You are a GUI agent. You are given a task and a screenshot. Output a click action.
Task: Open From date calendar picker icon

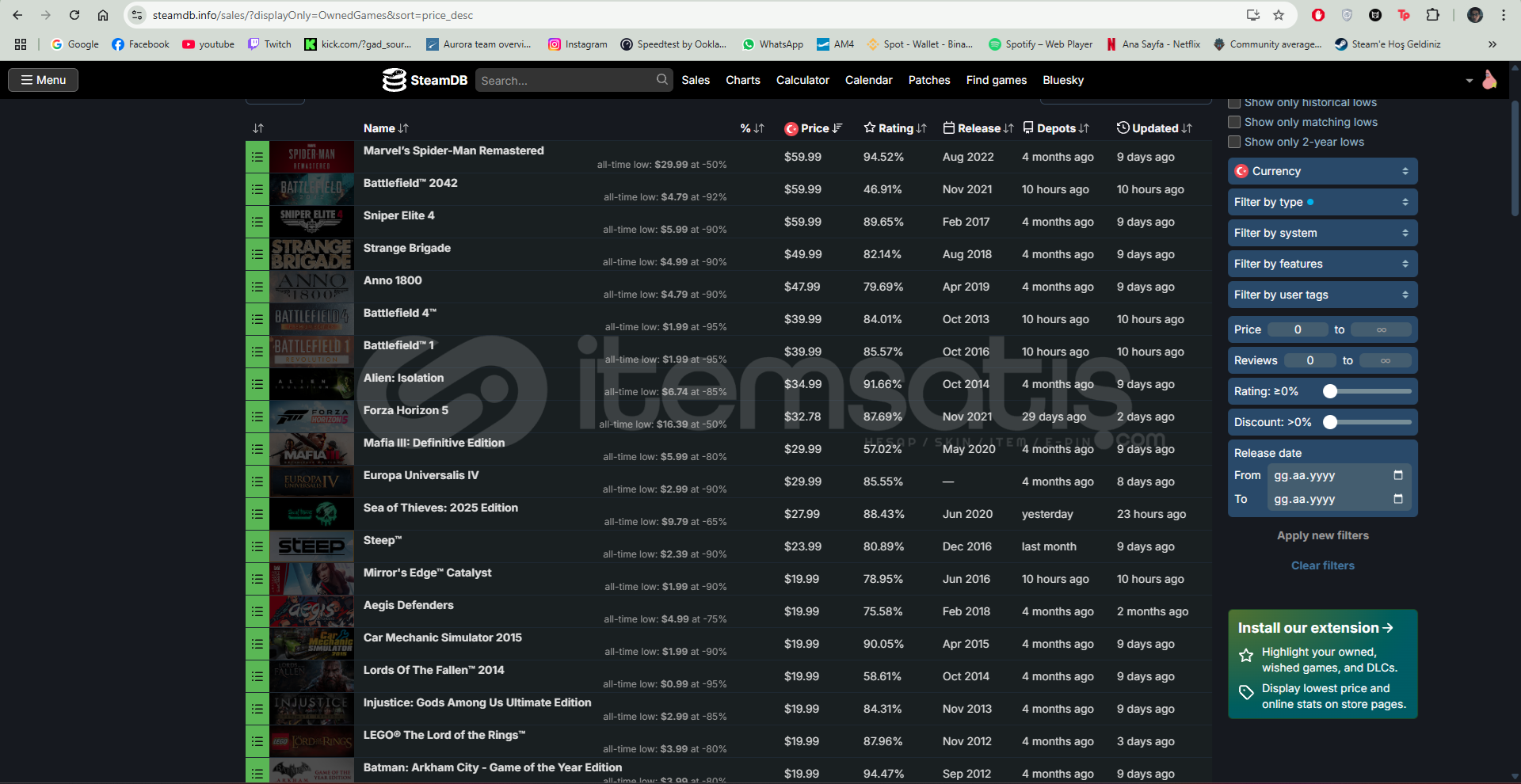pos(1398,475)
